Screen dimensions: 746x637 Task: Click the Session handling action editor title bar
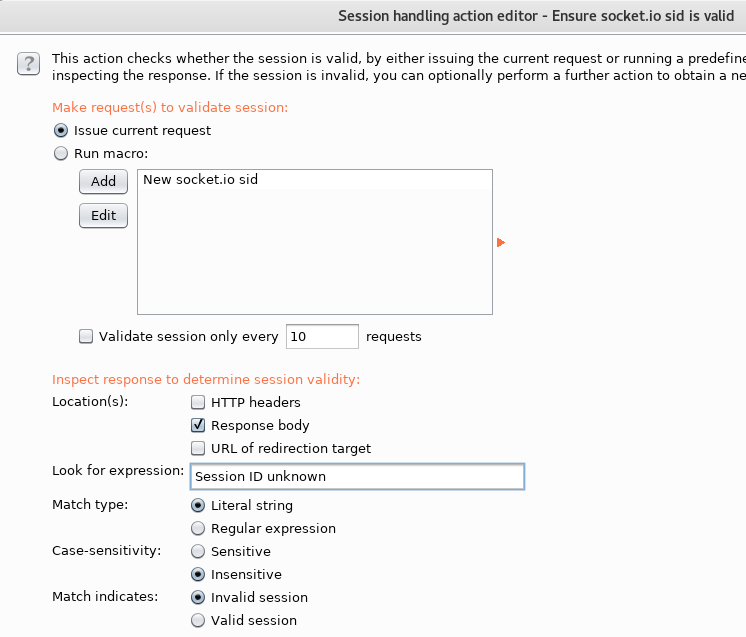tap(373, 16)
